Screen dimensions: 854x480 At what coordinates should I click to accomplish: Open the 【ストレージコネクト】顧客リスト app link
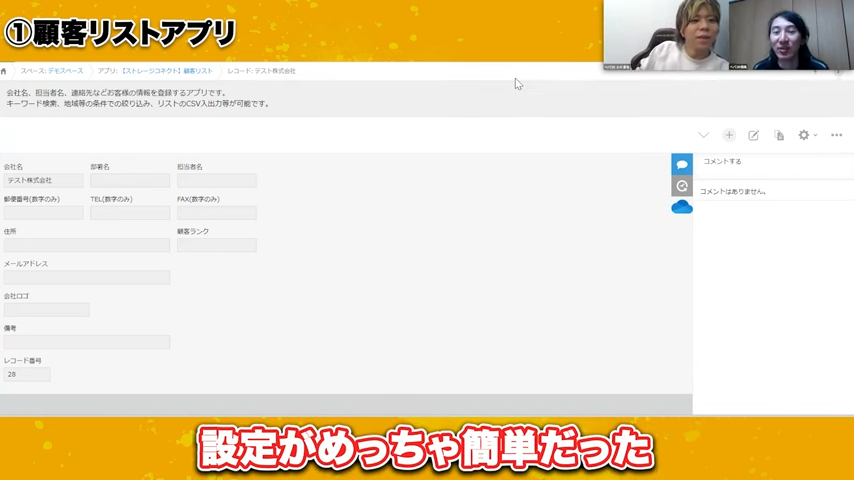click(x=166, y=71)
